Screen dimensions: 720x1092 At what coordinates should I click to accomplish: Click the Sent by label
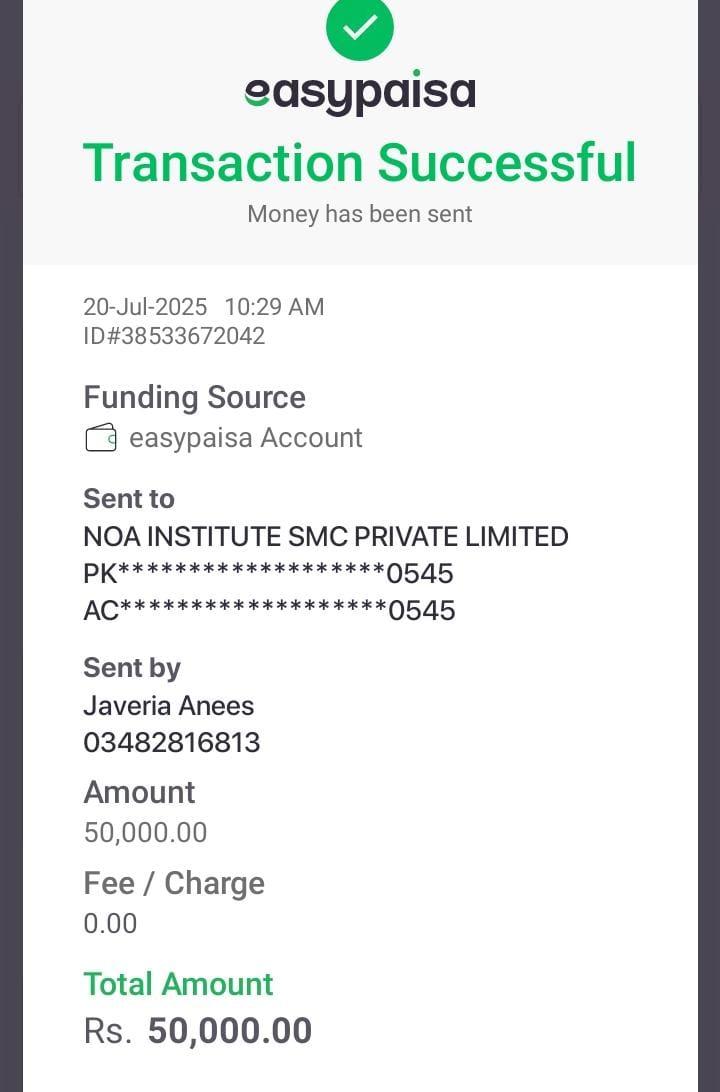132,667
